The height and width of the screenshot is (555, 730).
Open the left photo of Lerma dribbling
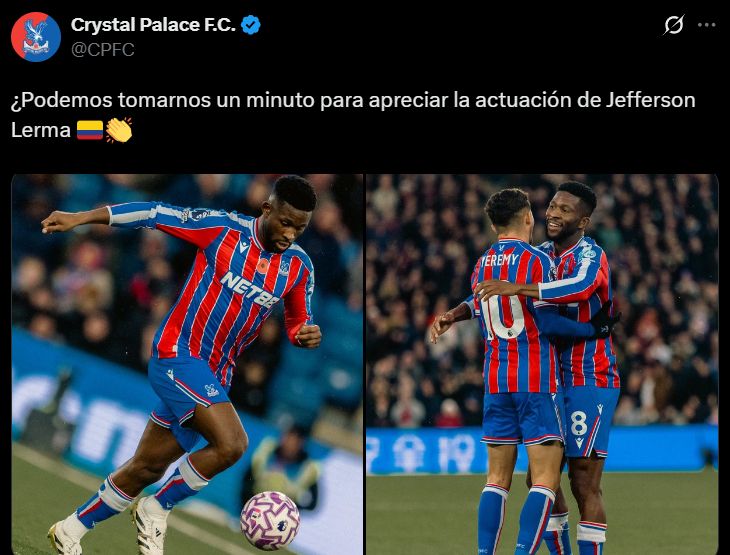click(x=187, y=365)
